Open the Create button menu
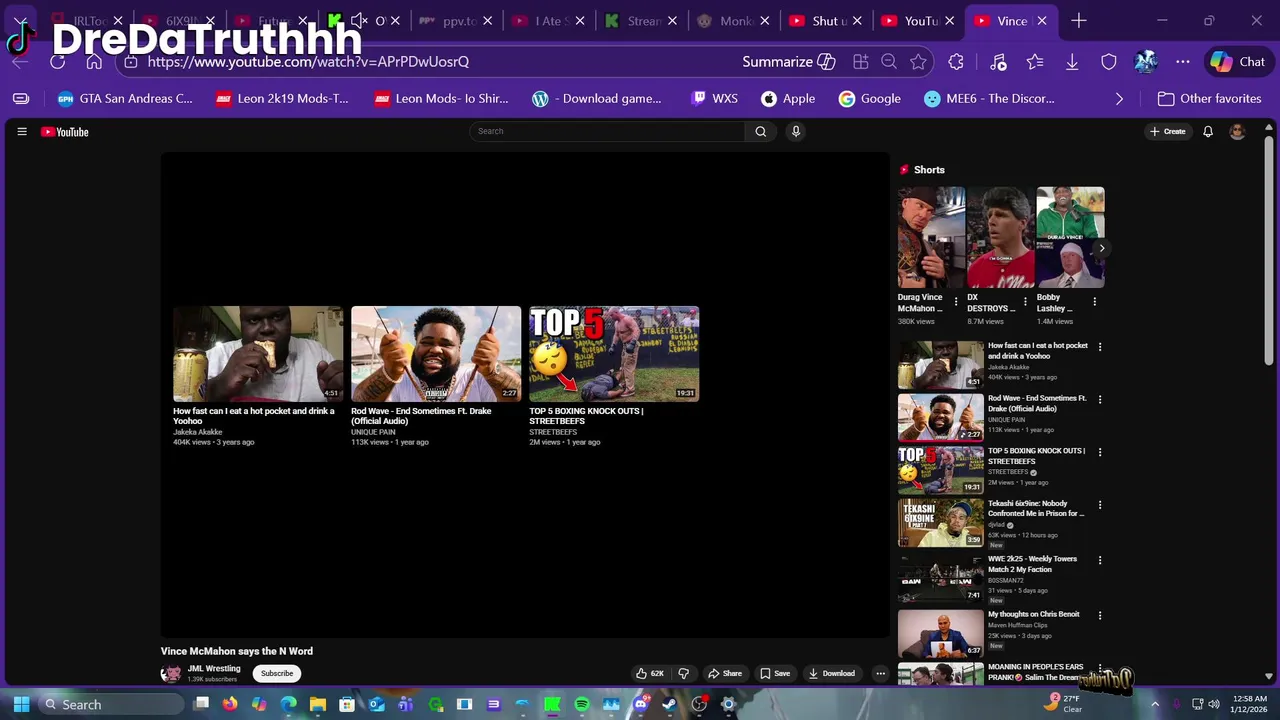Image resolution: width=1280 pixels, height=720 pixels. click(x=1167, y=131)
